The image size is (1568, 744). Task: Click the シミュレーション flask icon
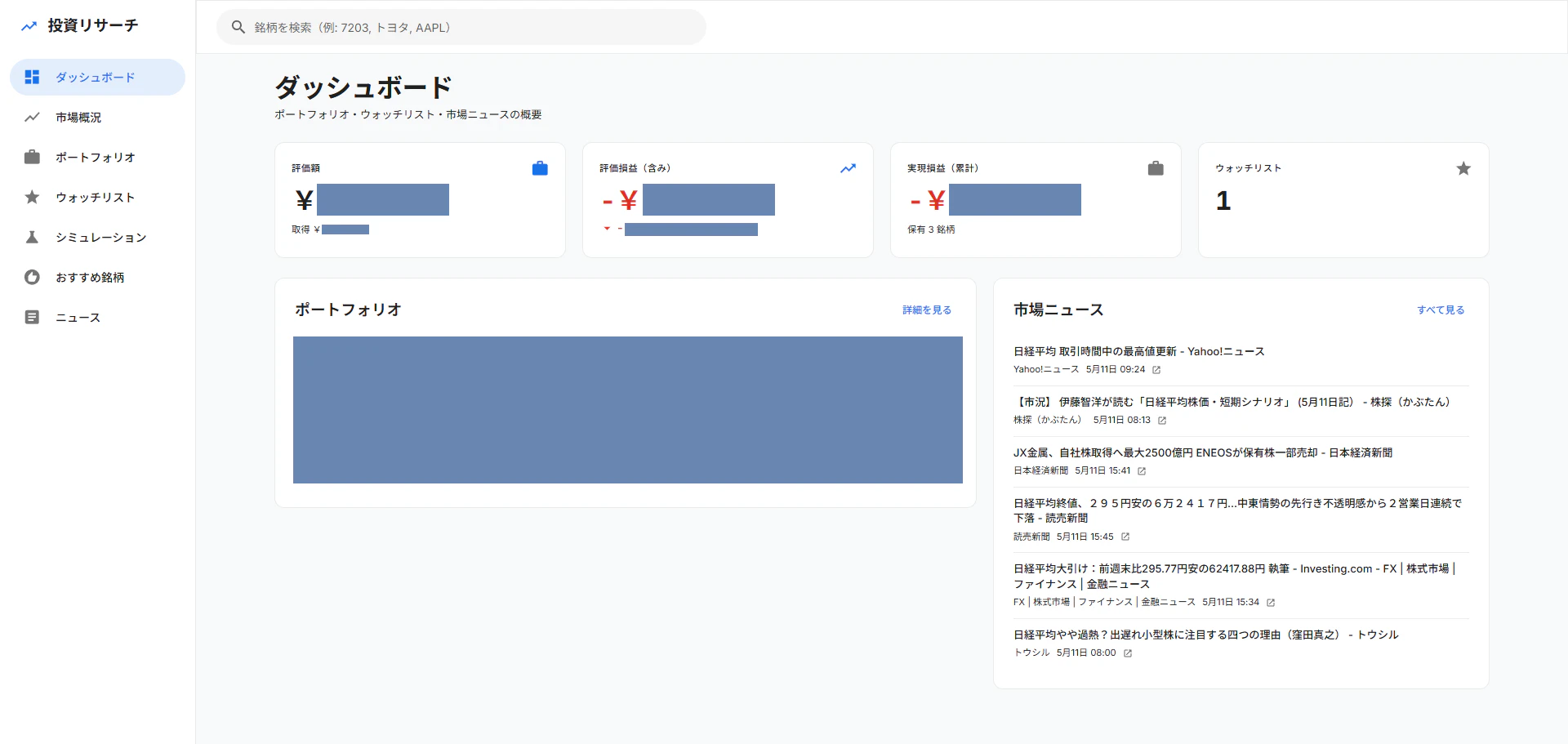coord(32,237)
